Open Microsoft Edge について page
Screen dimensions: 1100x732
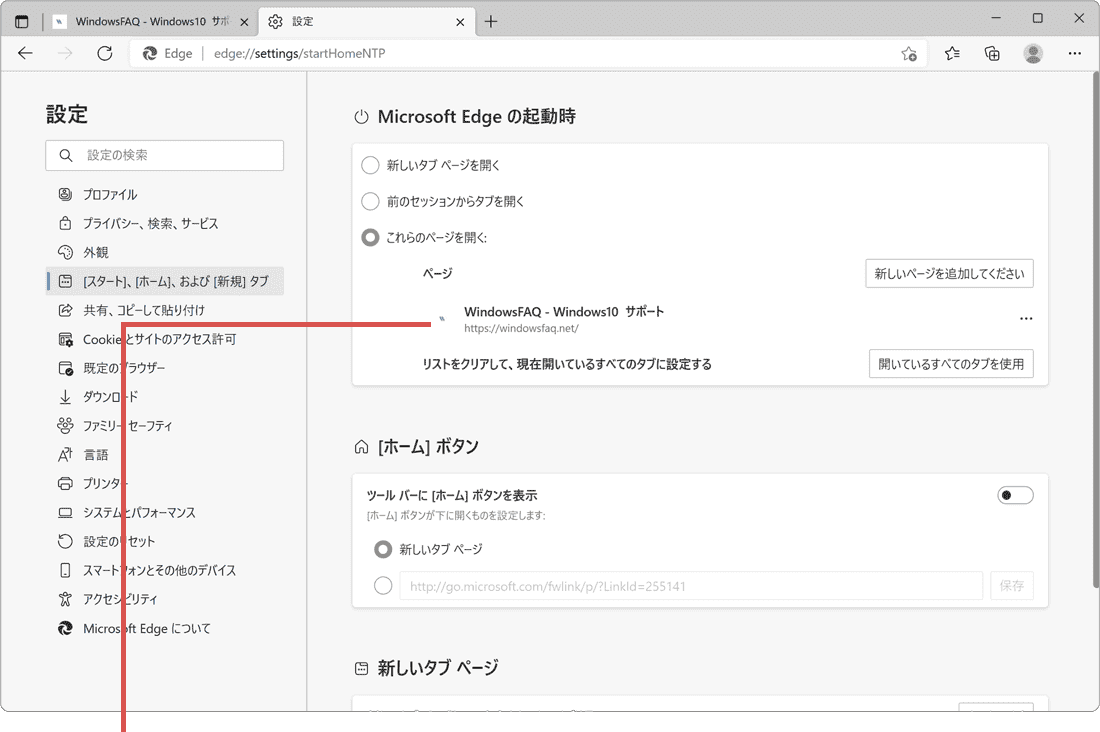pyautogui.click(x=165, y=628)
